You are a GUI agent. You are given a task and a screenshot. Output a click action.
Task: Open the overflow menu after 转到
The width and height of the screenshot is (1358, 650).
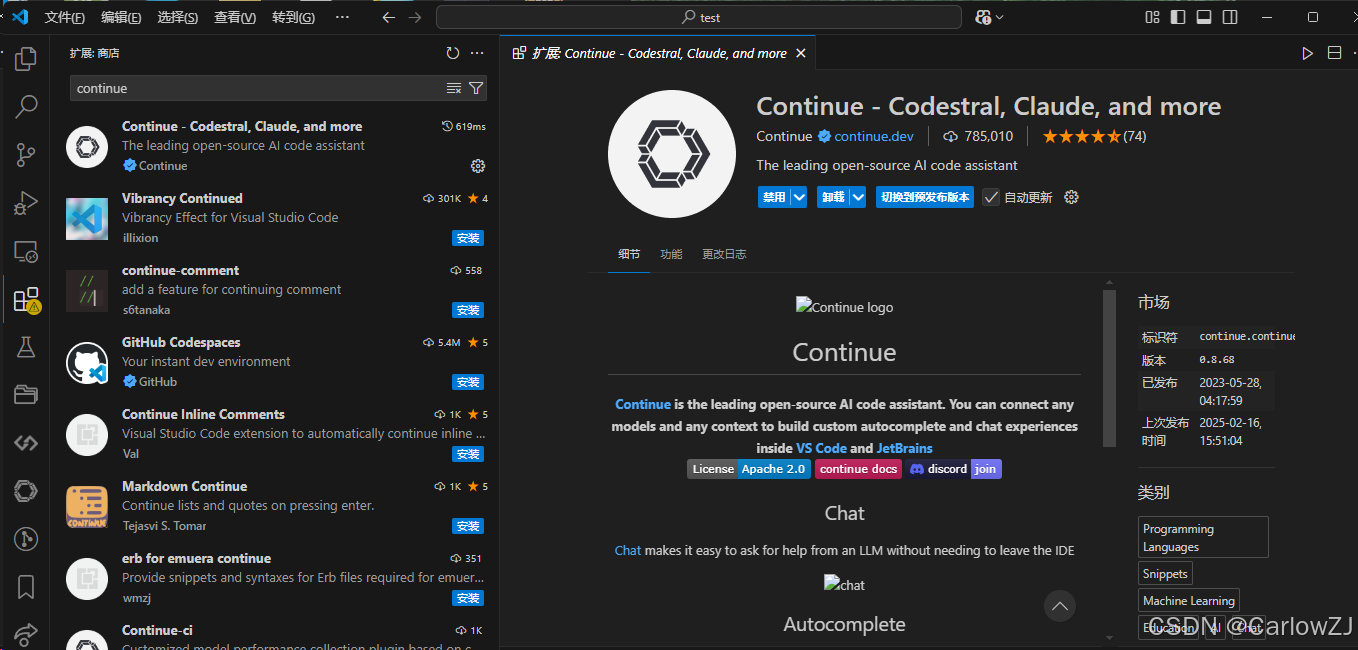(x=342, y=17)
